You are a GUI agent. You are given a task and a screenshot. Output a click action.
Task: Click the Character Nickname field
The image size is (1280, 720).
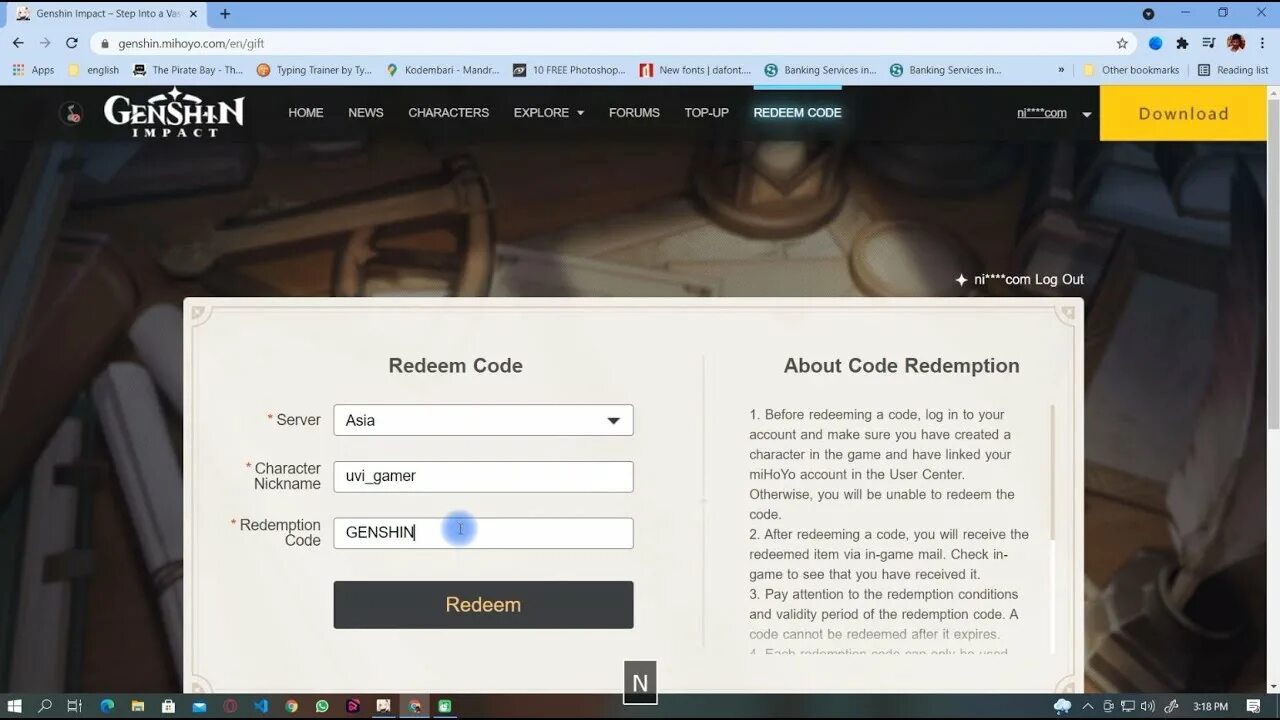pos(483,476)
